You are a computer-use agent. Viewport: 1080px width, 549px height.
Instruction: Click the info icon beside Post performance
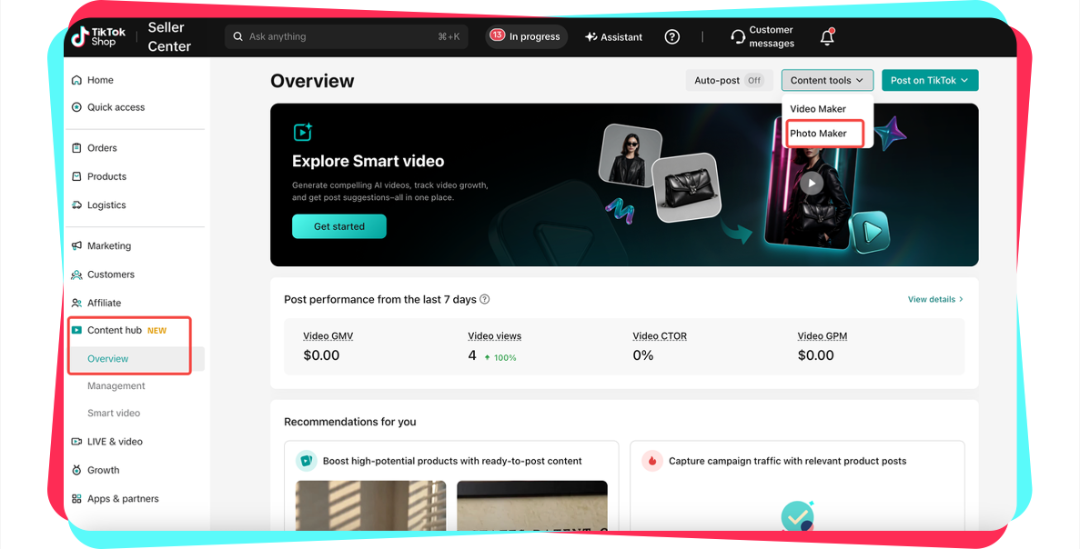click(484, 299)
